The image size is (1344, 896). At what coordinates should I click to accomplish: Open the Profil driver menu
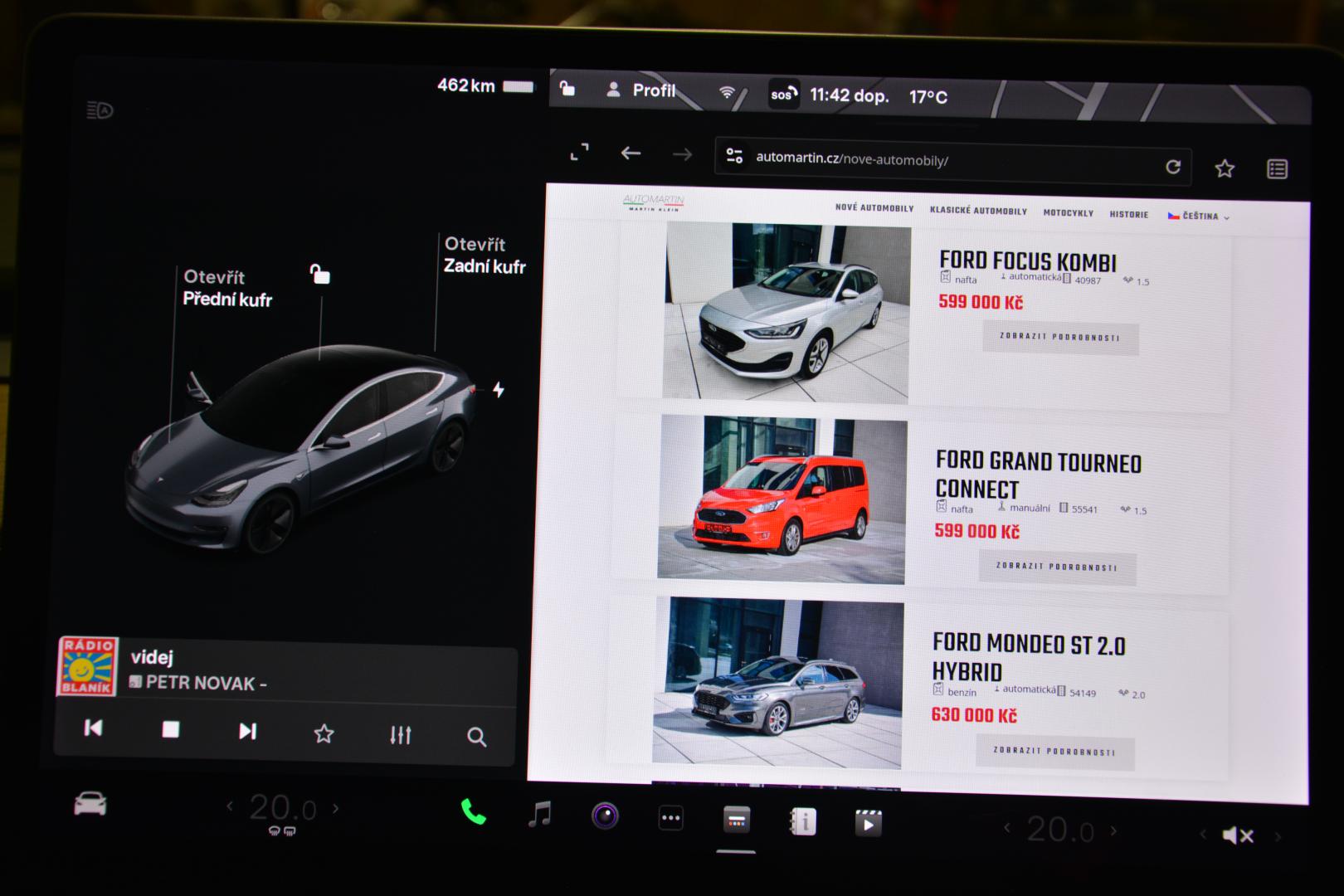[x=641, y=90]
